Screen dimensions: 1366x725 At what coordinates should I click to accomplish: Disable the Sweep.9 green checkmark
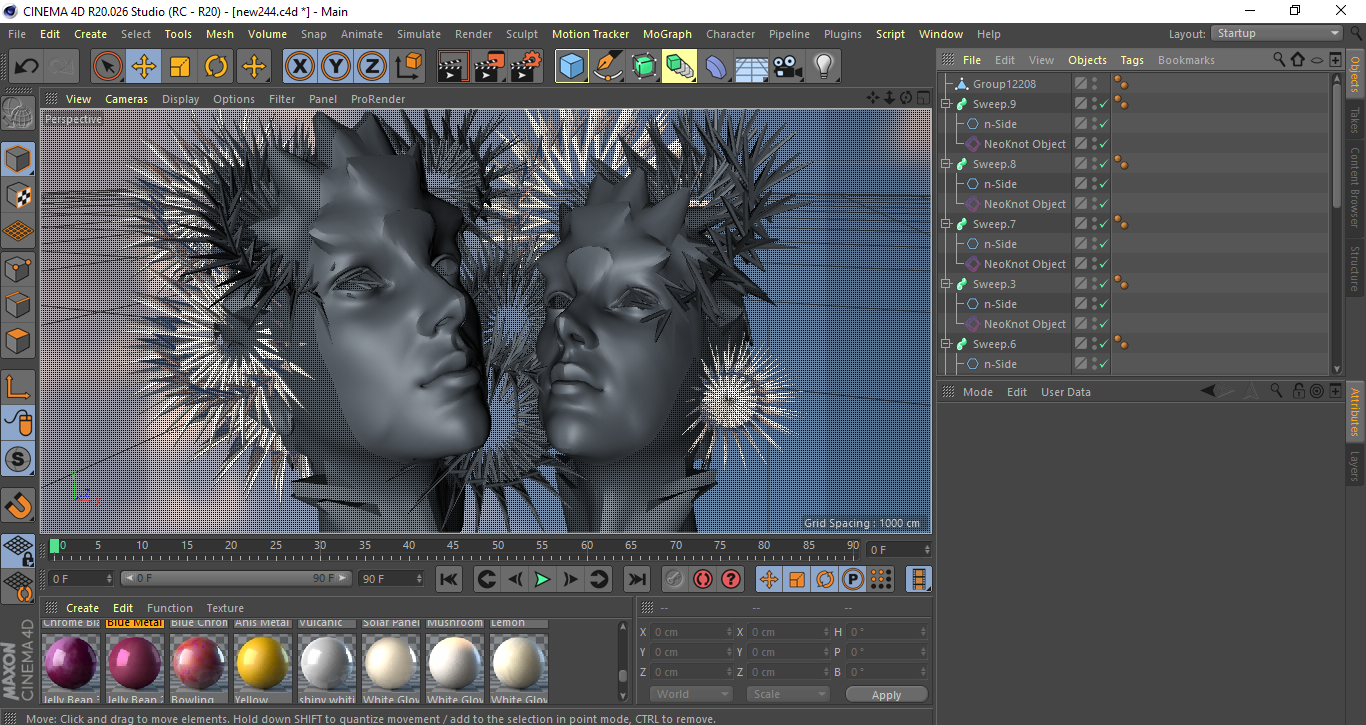coord(1104,104)
